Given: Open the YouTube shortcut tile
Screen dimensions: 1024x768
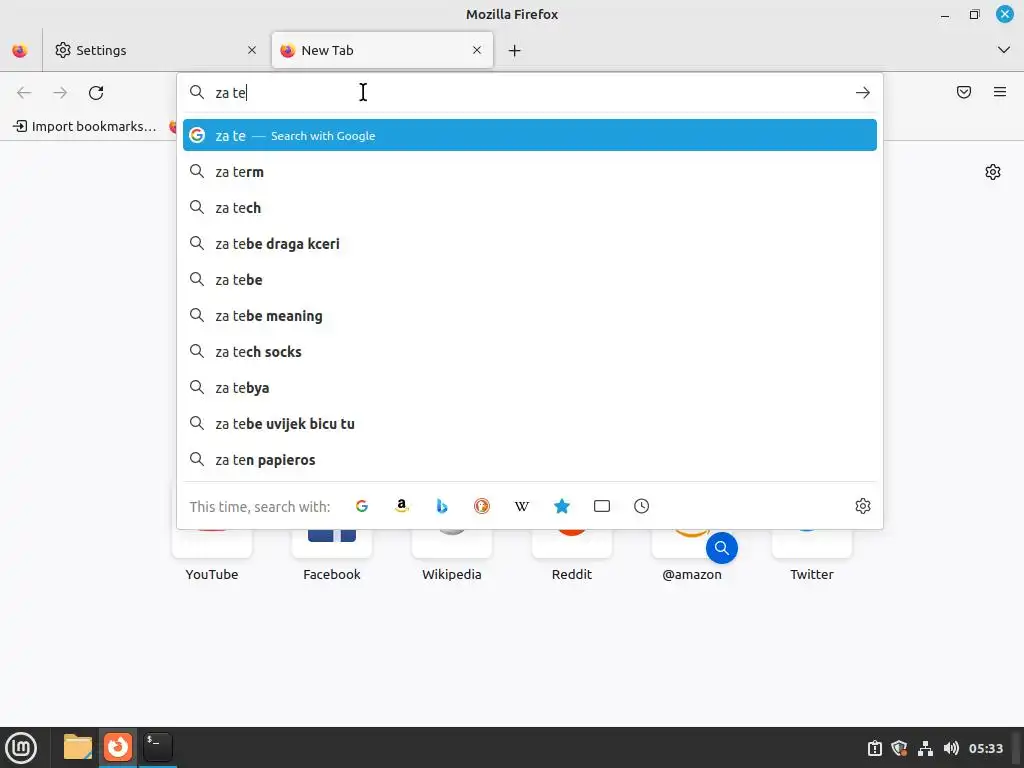Looking at the screenshot, I should tap(212, 555).
